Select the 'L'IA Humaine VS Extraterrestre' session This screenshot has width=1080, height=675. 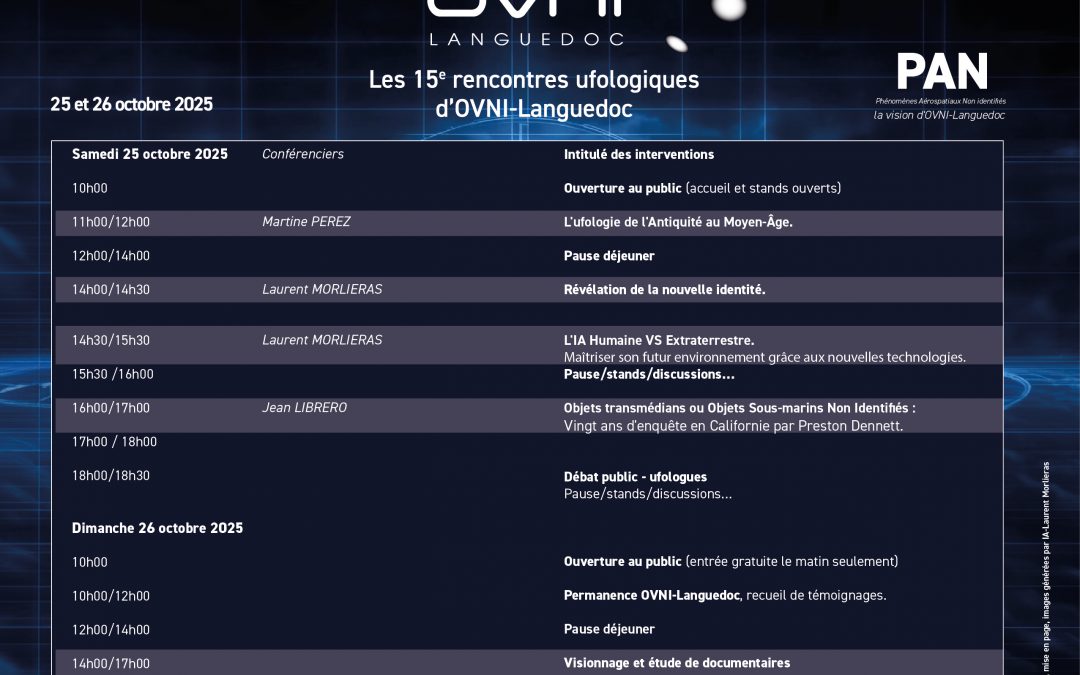tap(658, 340)
